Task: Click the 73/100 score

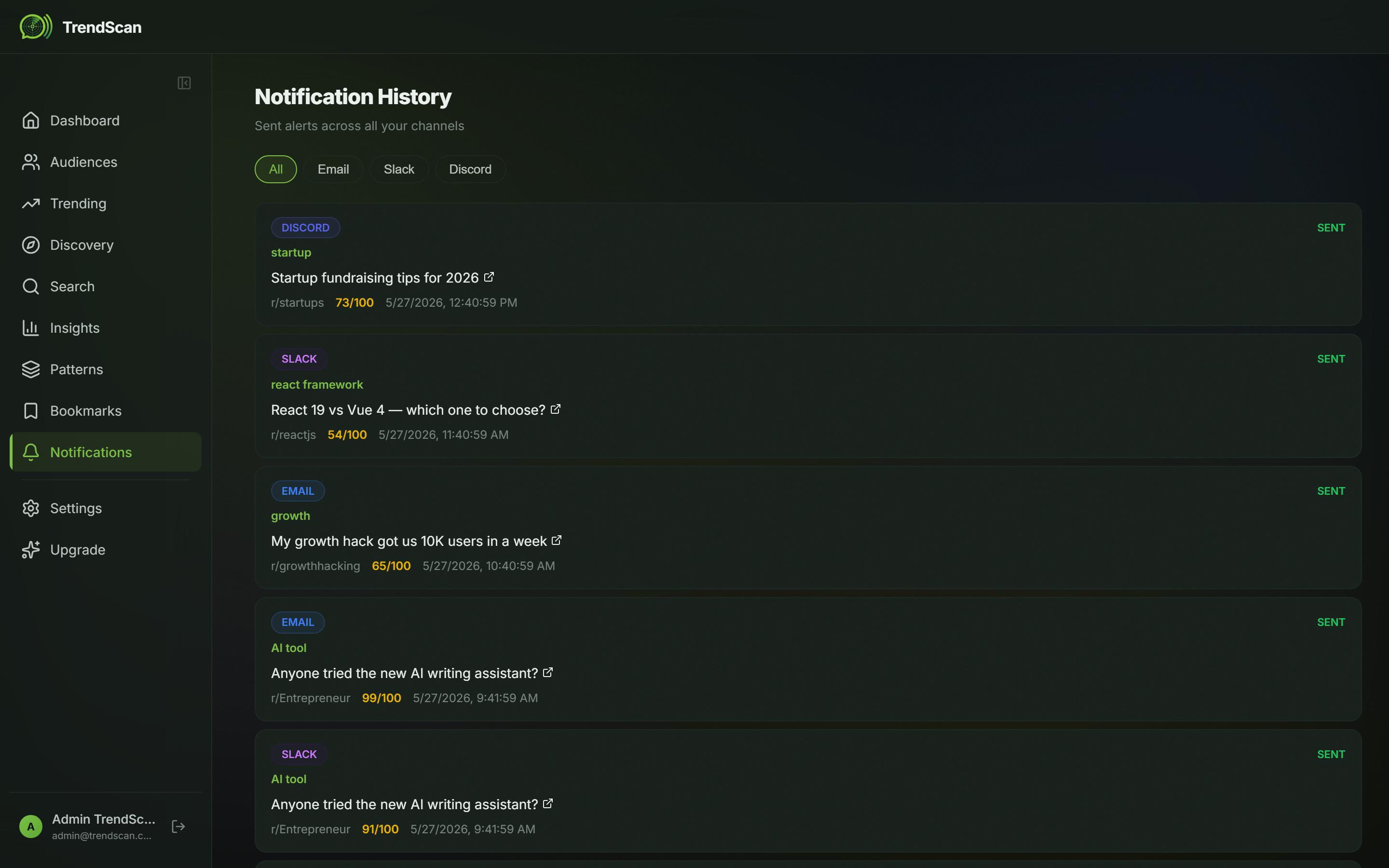Action: click(354, 302)
